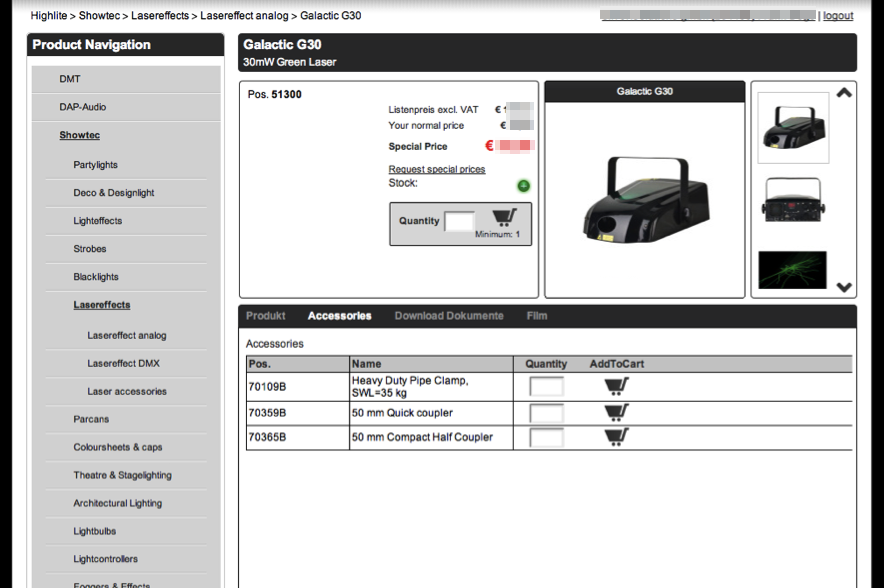Select the rear-panel product thumbnail
884x588 pixels.
point(793,200)
